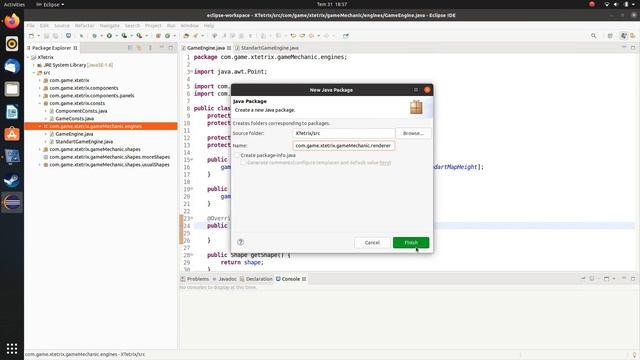
Task: Enable Create package-info.java checkbox
Action: point(237,155)
